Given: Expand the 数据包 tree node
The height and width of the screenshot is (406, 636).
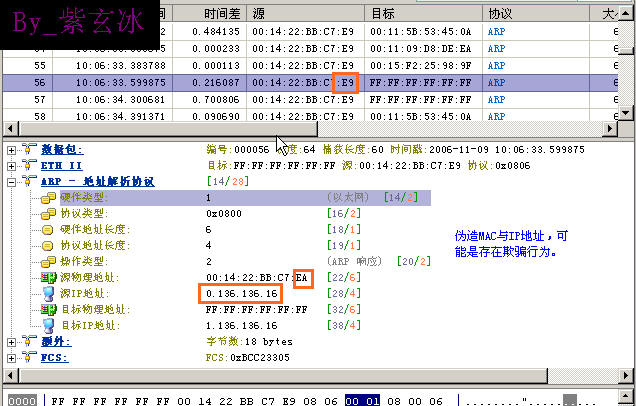Looking at the screenshot, I should tap(11, 150).
